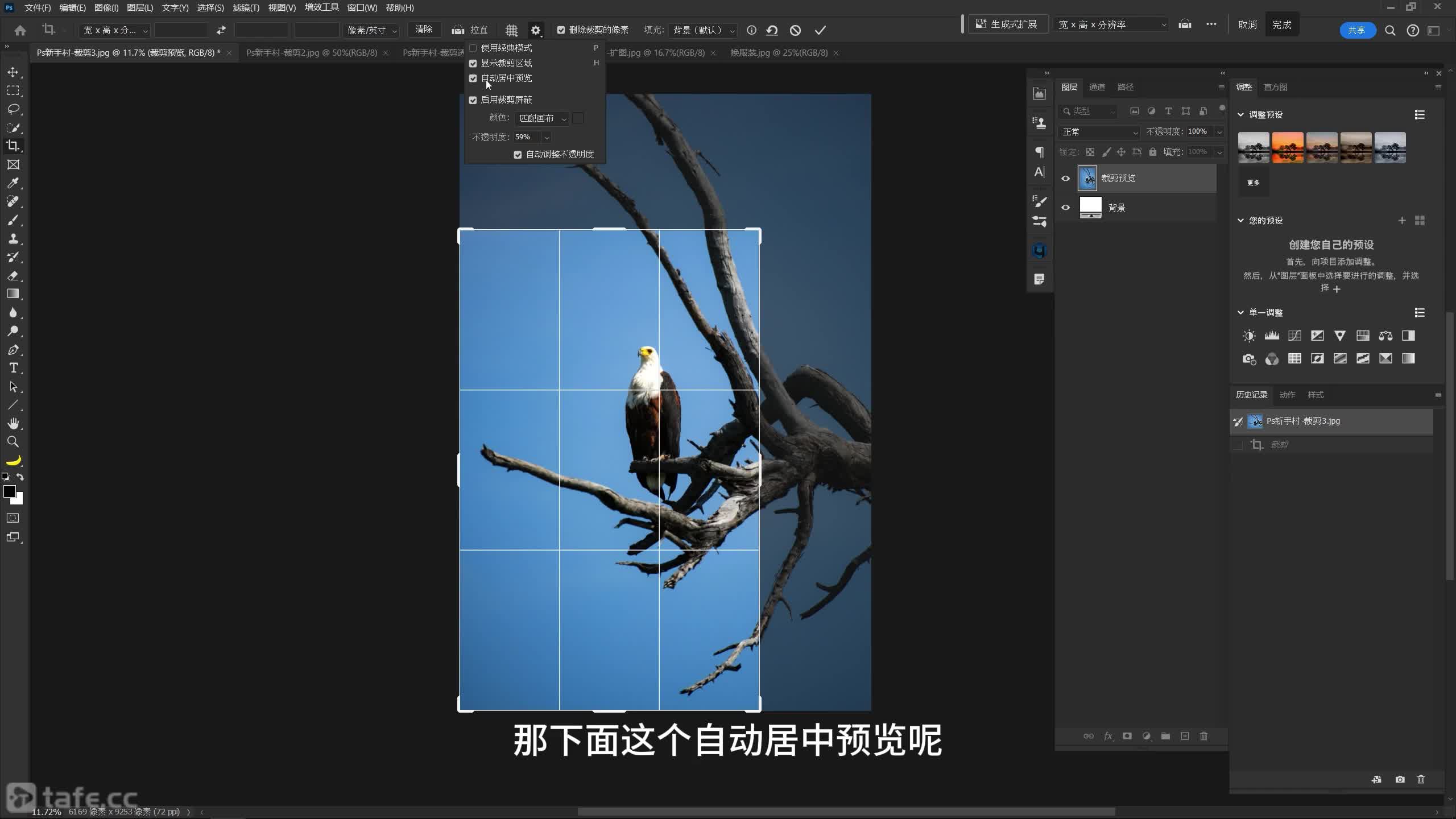The height and width of the screenshot is (819, 1456).
Task: Uncheck 启用裁剪屏蔽 option
Action: point(473,100)
